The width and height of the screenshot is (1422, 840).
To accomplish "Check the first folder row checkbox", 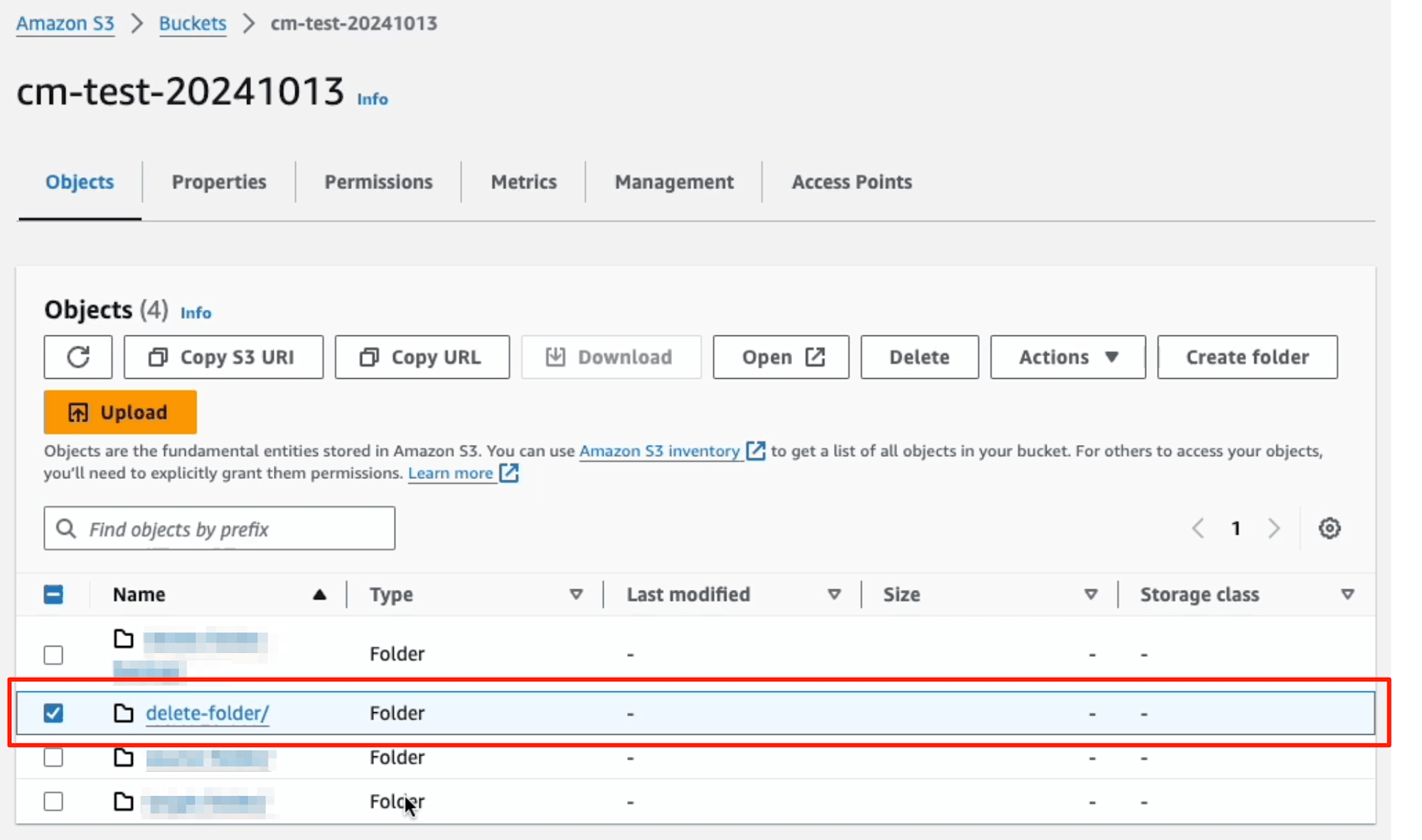I will (x=53, y=655).
